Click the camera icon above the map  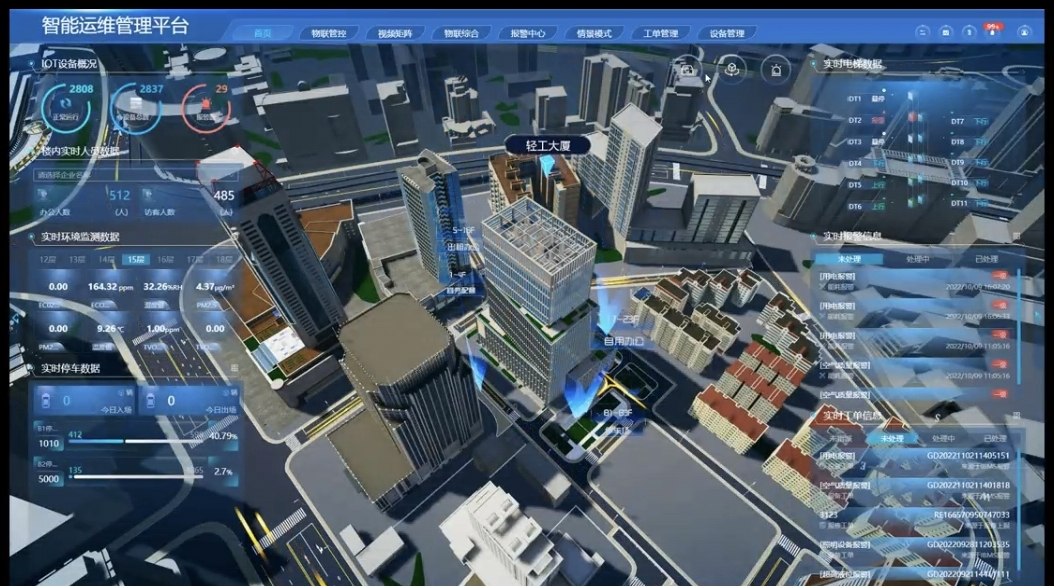(688, 69)
